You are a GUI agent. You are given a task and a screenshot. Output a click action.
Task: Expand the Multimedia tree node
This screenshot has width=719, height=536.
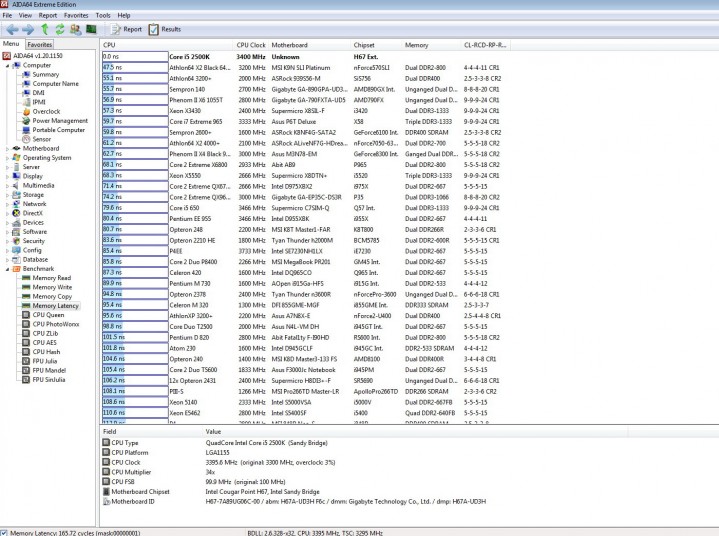click(x=7, y=186)
